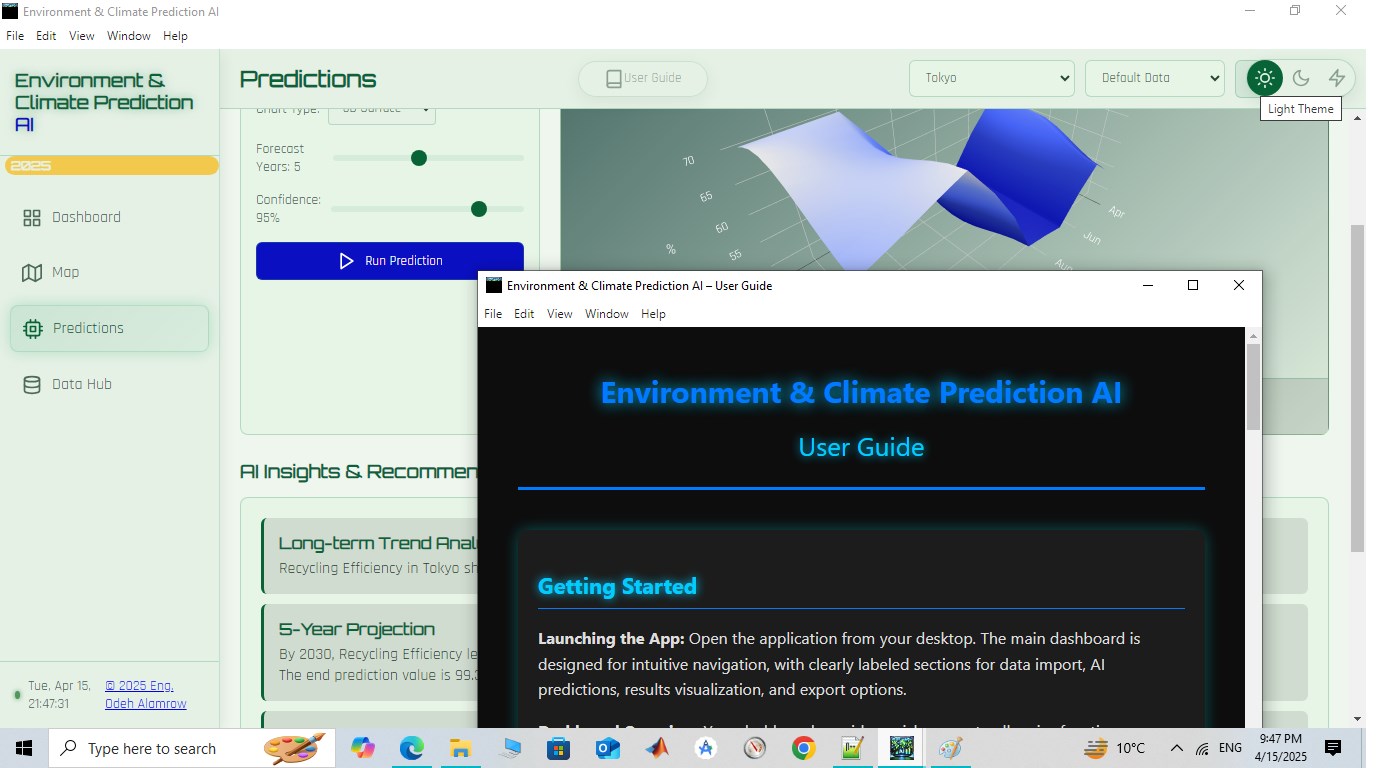Launch Google Chrome from the taskbar
Viewport: 1384px width, 768px height.
[803, 748]
